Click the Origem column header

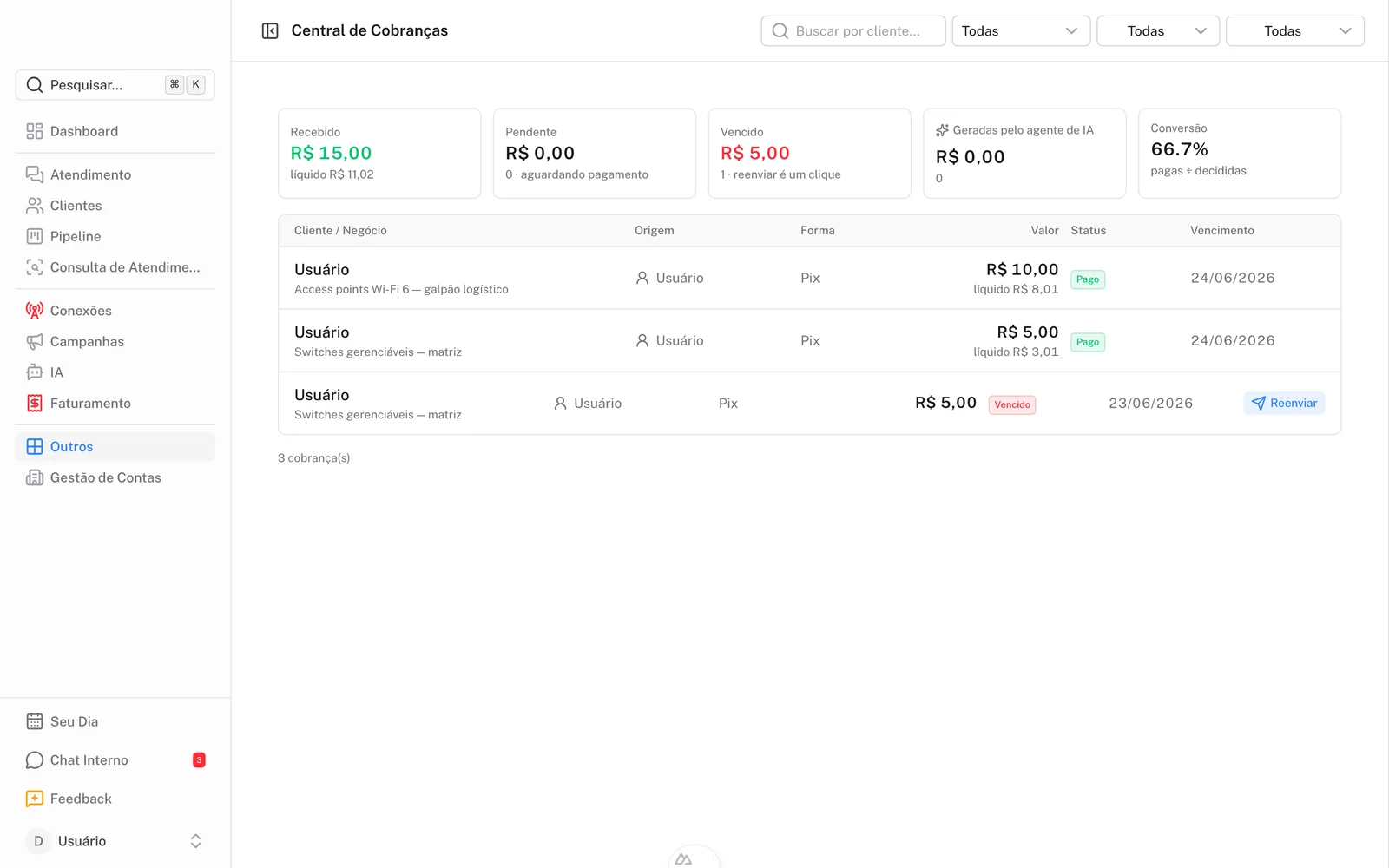(x=655, y=231)
